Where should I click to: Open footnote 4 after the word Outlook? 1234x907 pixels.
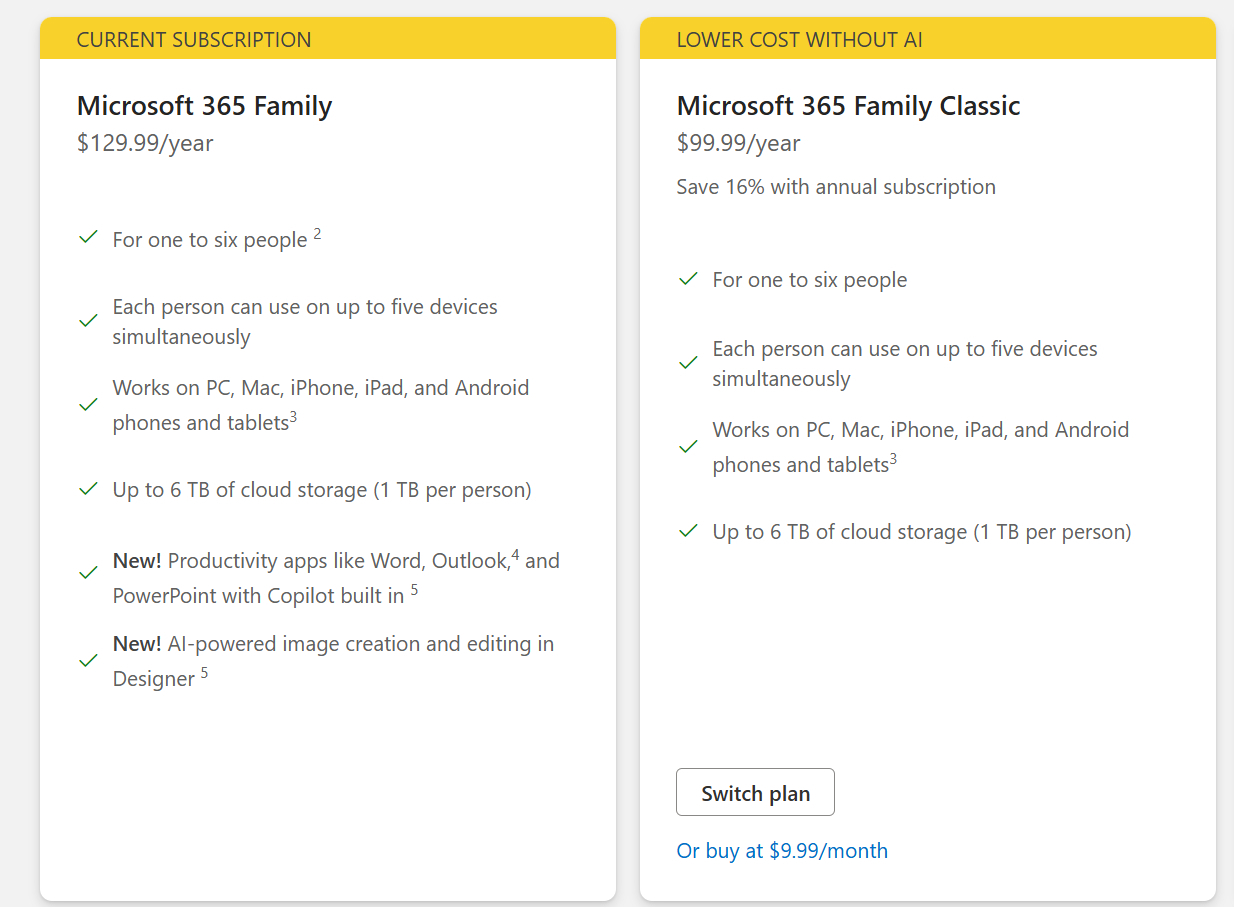point(515,554)
